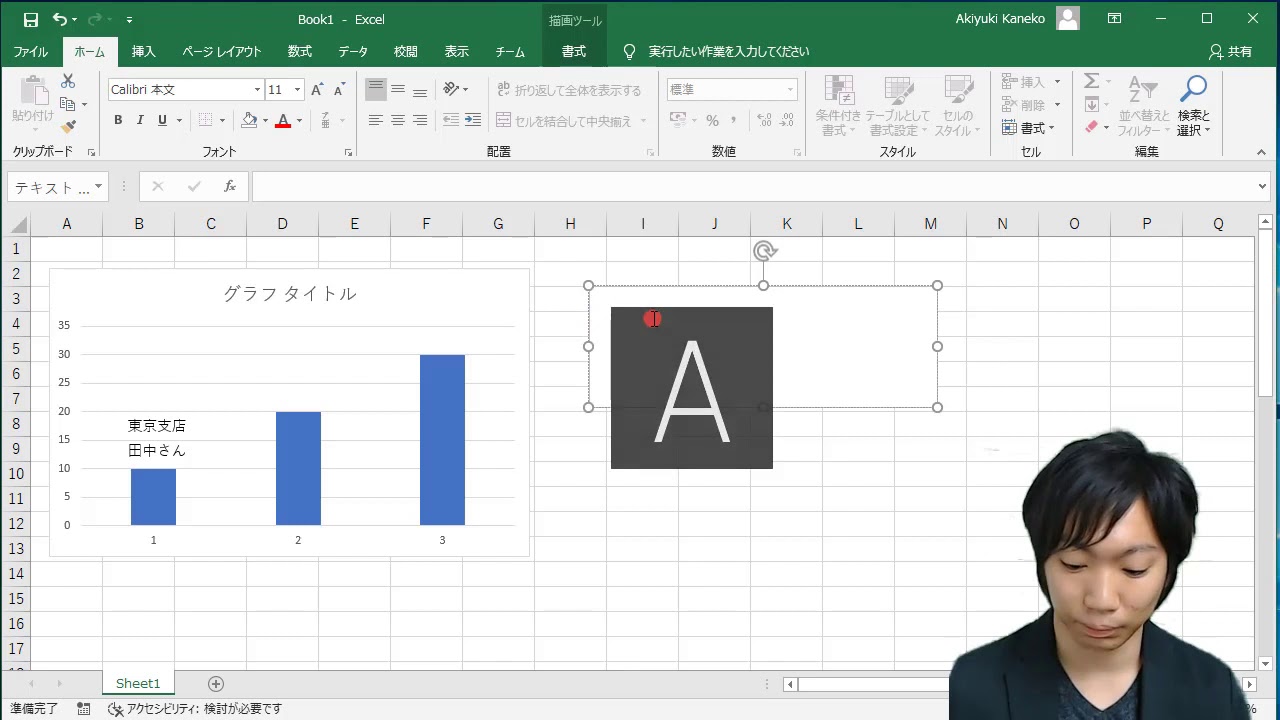The height and width of the screenshot is (720, 1280).
Task: Click the rotation handle of text box
Action: pyautogui.click(x=764, y=251)
